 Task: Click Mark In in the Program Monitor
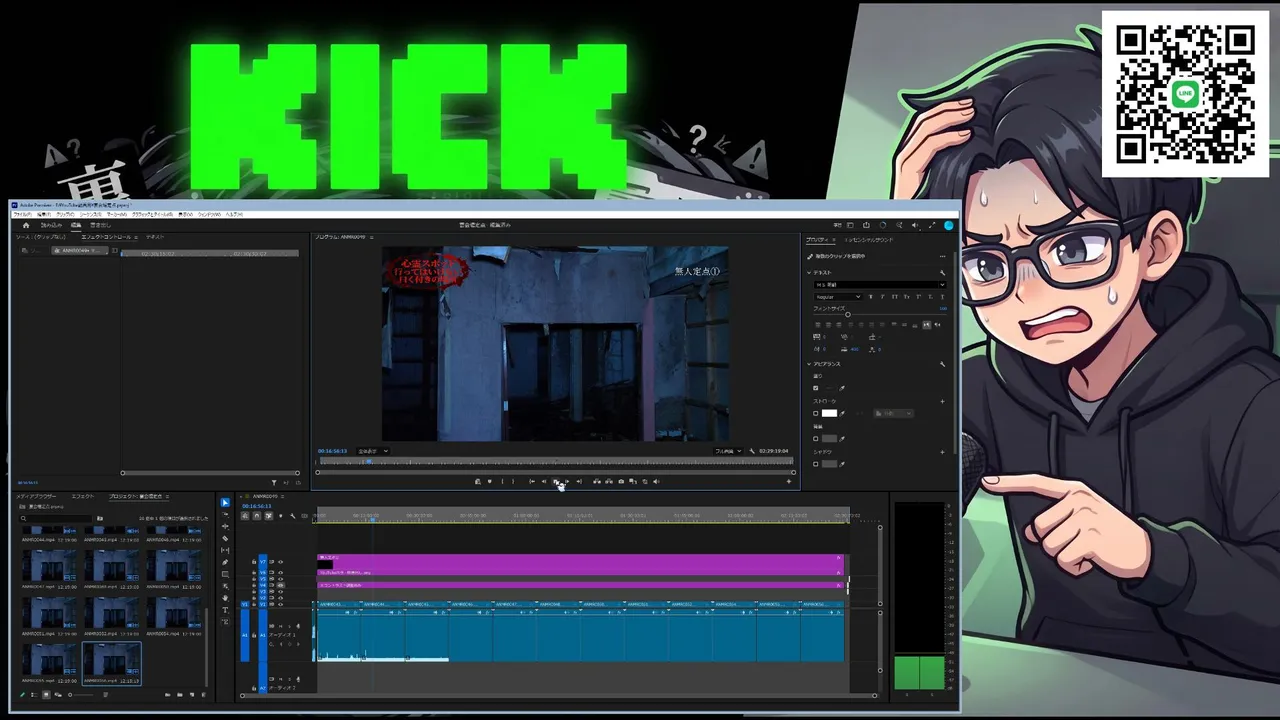pos(501,482)
